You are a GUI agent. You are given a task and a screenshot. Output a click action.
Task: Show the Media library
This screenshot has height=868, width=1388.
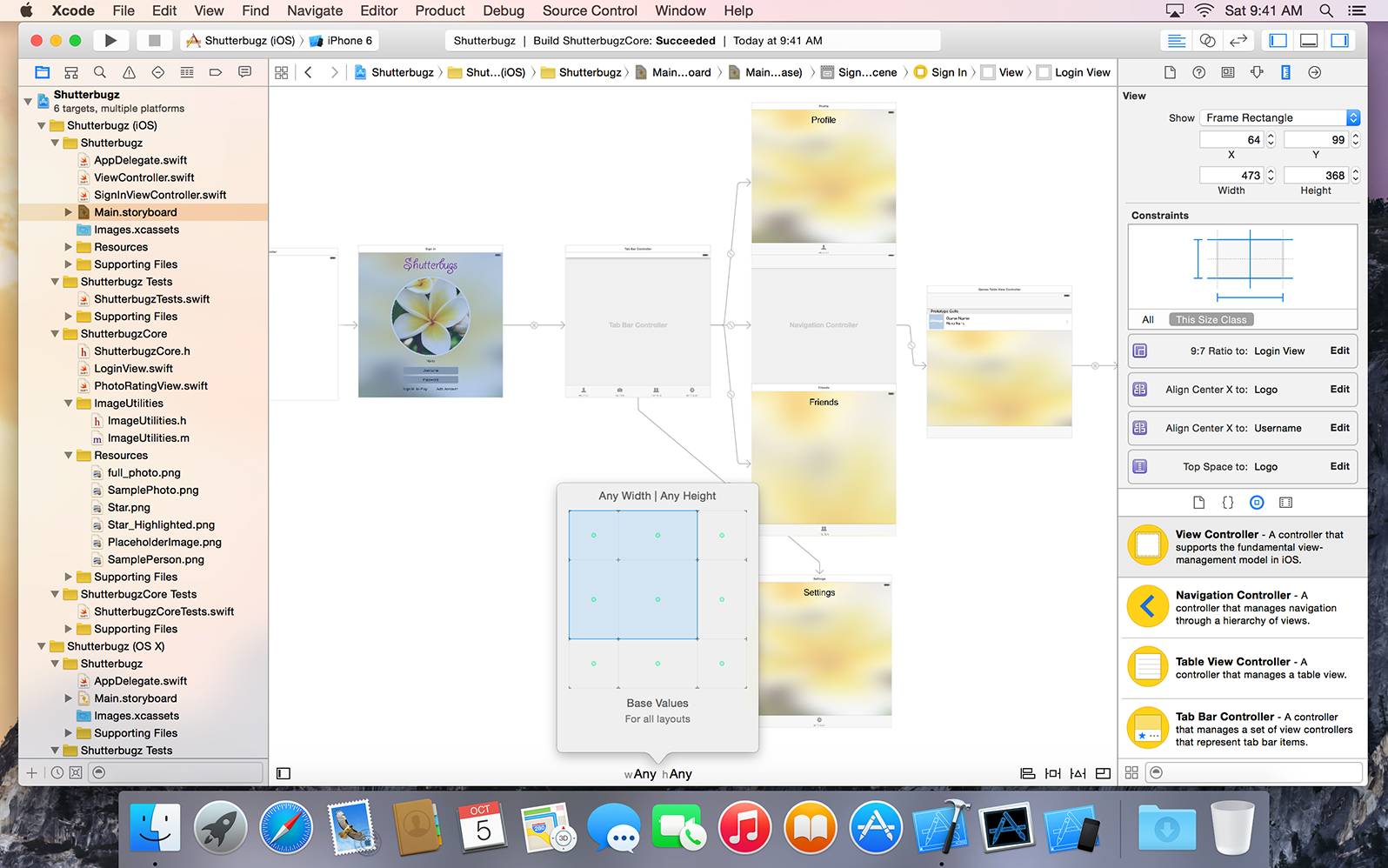click(1285, 503)
